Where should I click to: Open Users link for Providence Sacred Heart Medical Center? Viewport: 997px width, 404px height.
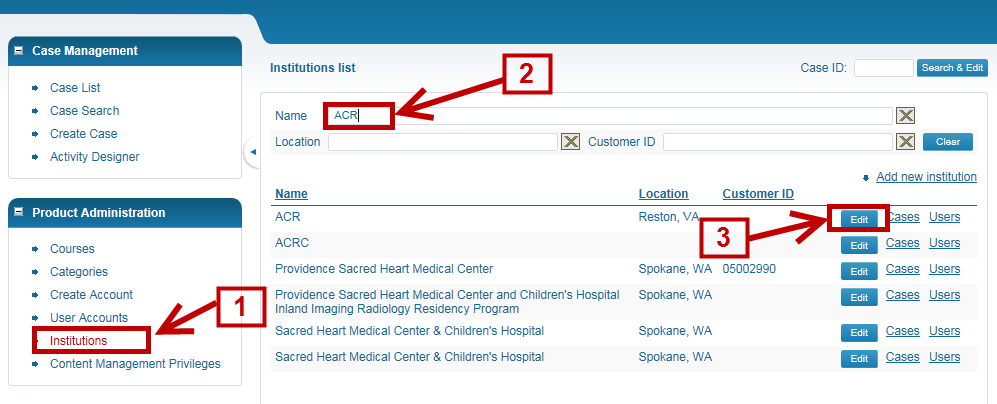tap(944, 269)
